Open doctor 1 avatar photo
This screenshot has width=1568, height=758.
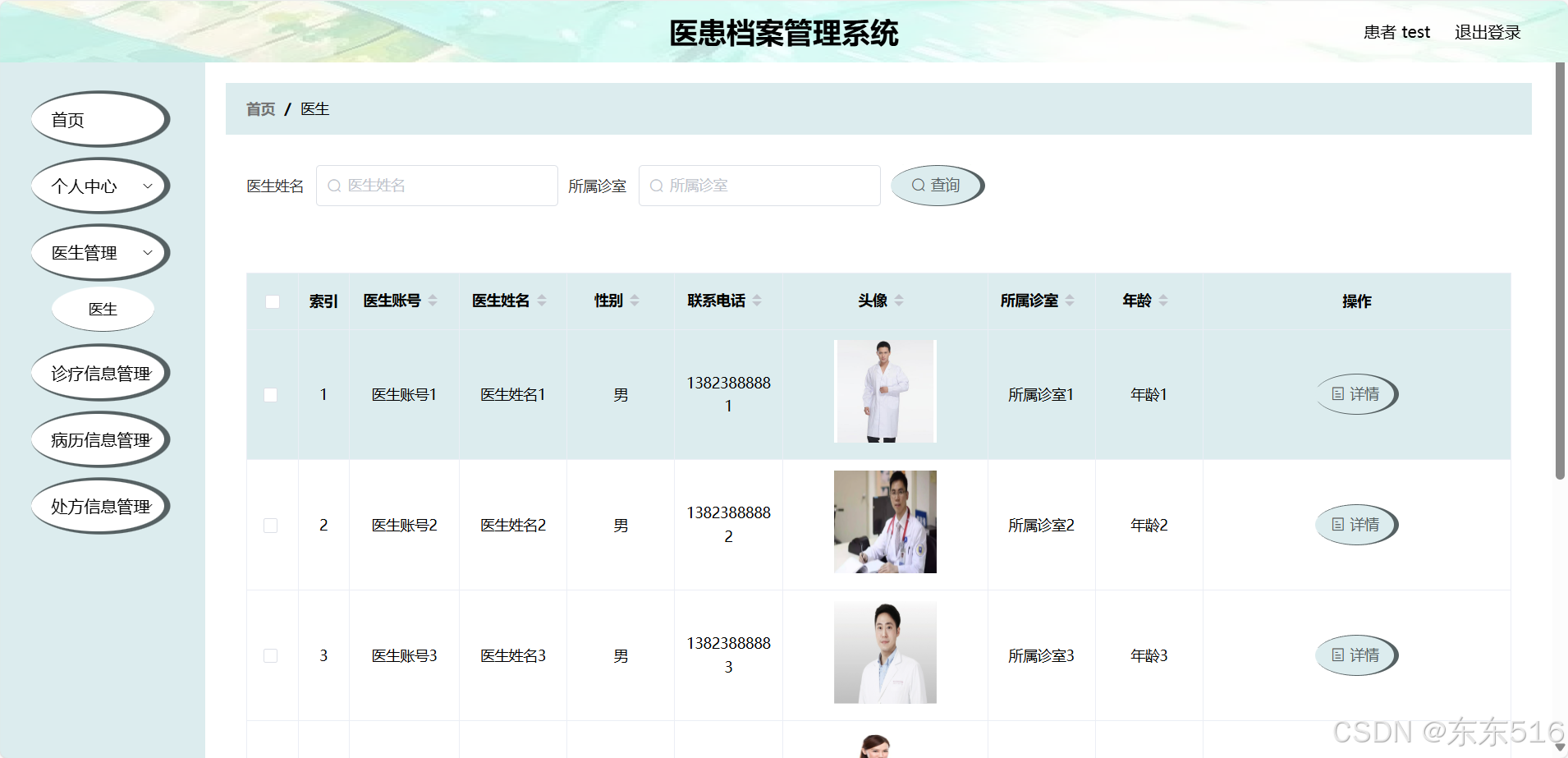tap(885, 392)
